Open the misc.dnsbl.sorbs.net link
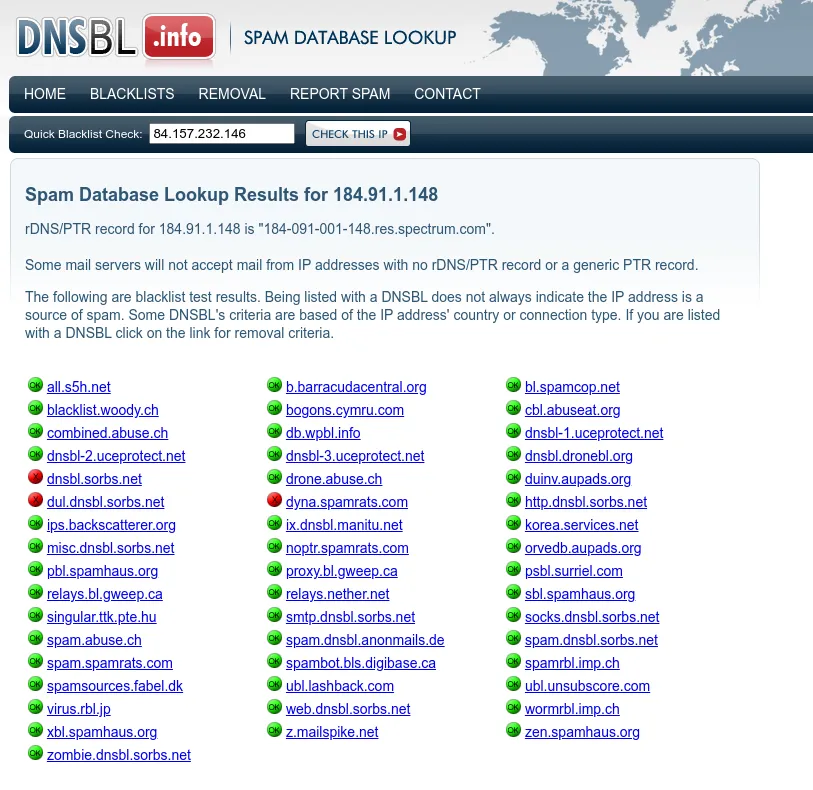This screenshot has width=813, height=790. 110,548
